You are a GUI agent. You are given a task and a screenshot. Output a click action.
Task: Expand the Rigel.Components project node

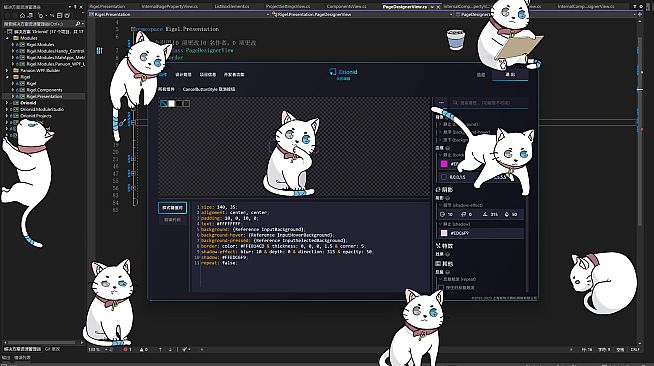pos(13,90)
